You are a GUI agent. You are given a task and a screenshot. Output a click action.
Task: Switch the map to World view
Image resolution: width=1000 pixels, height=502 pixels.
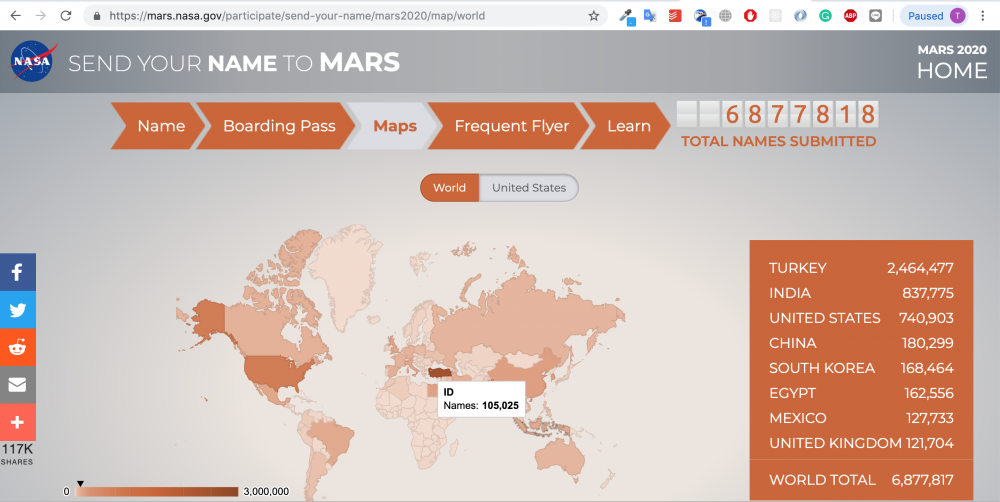click(449, 188)
